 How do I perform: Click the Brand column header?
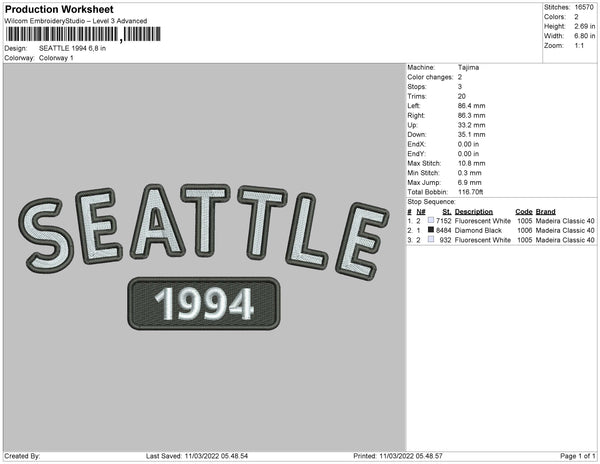pos(544,212)
